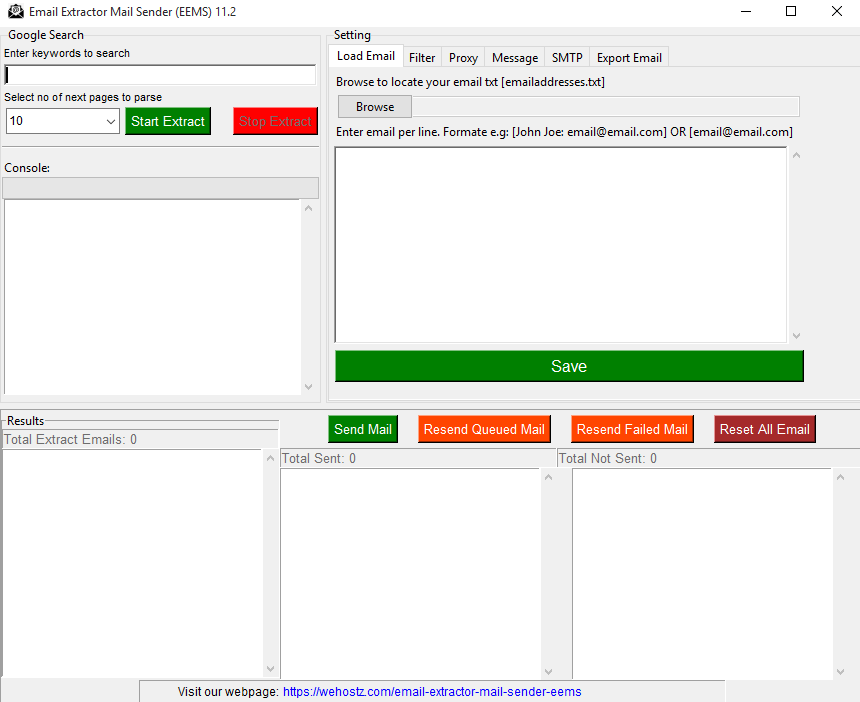860x702 pixels.
Task: Click email text area scroll down arrow
Action: (x=797, y=335)
